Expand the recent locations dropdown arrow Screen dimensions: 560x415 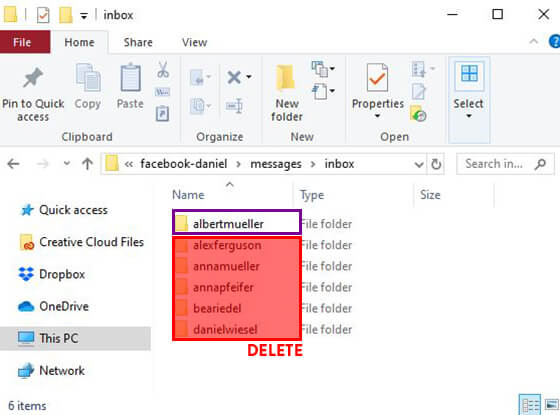pos(66,164)
